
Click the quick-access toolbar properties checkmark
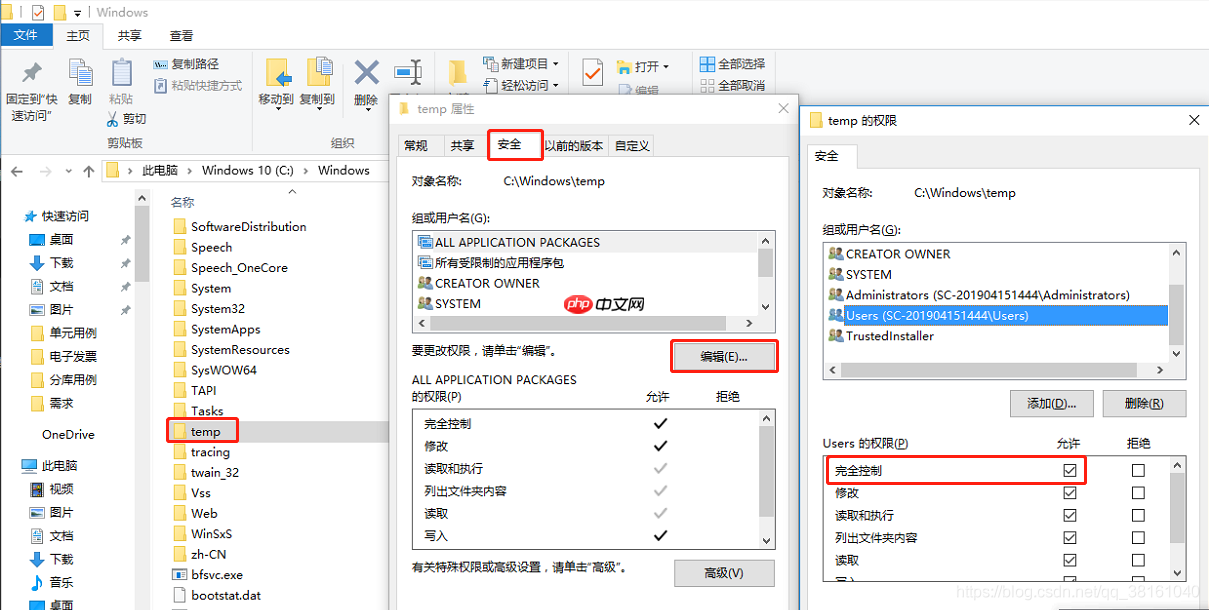click(x=38, y=13)
